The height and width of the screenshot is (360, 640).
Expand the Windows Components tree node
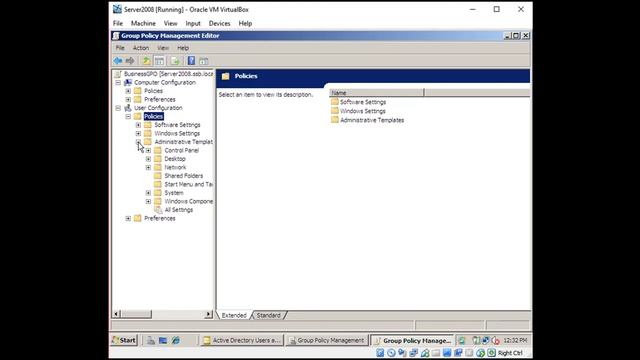tap(148, 201)
